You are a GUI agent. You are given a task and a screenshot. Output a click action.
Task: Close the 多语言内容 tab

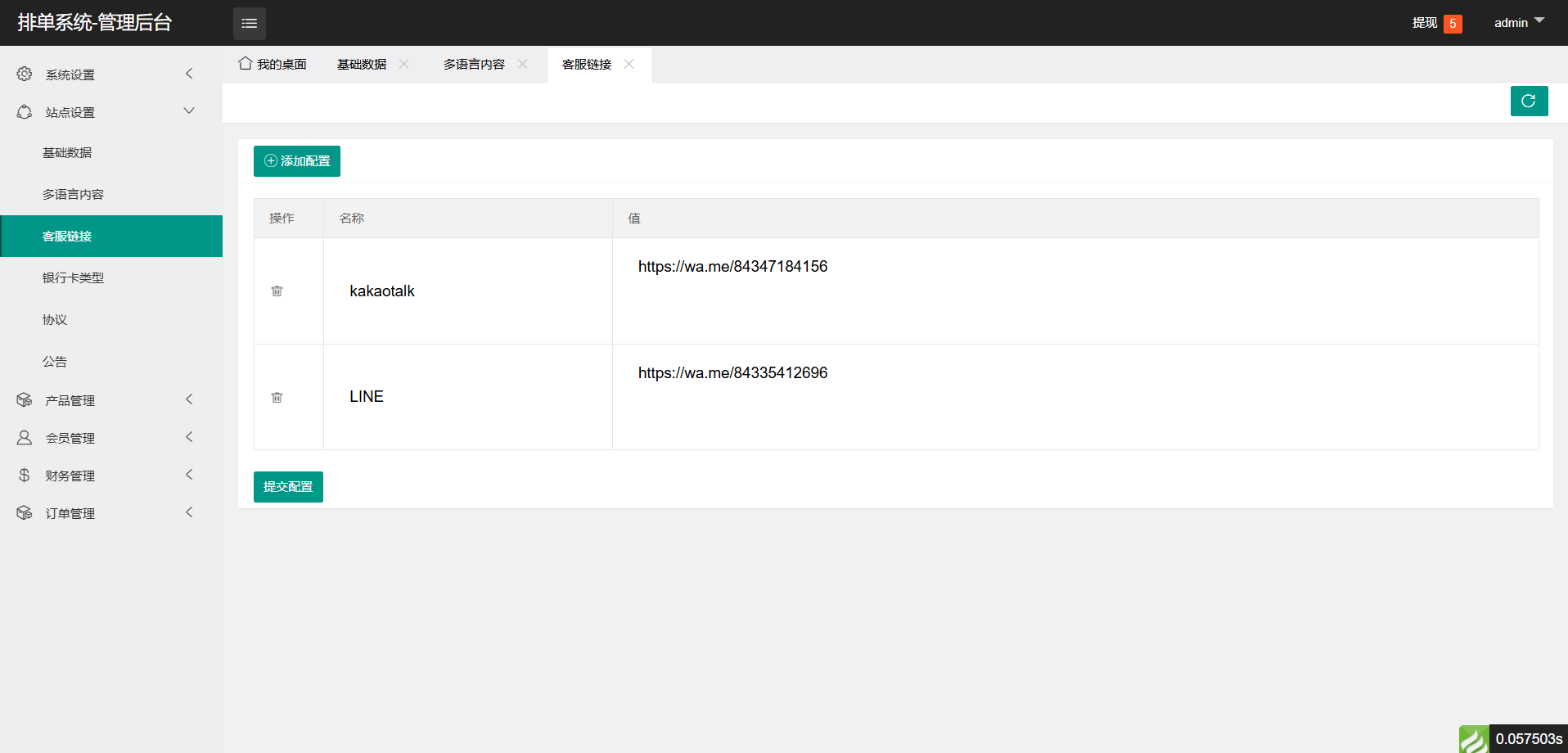click(522, 64)
